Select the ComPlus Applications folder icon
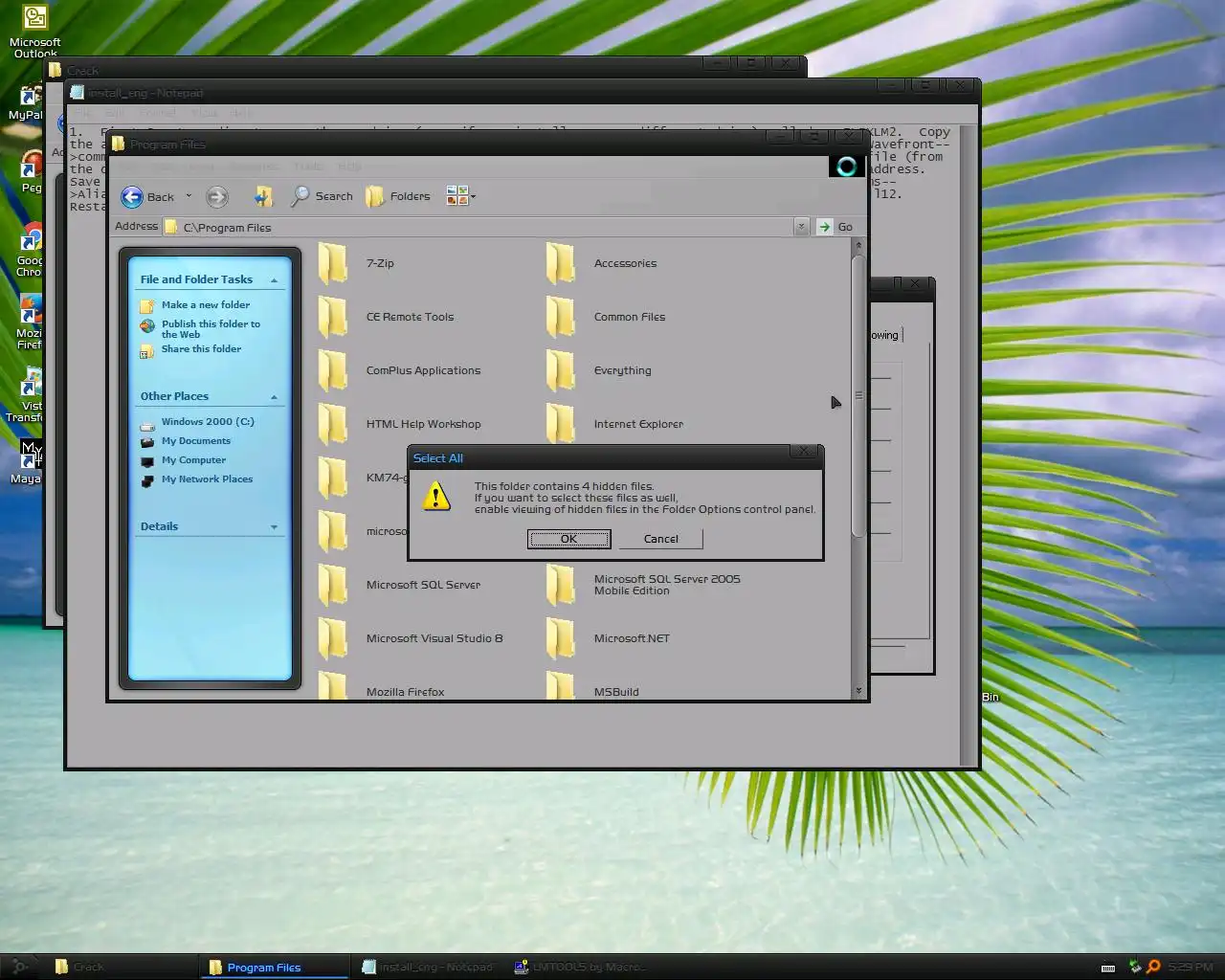This screenshot has width=1225, height=980. click(332, 370)
